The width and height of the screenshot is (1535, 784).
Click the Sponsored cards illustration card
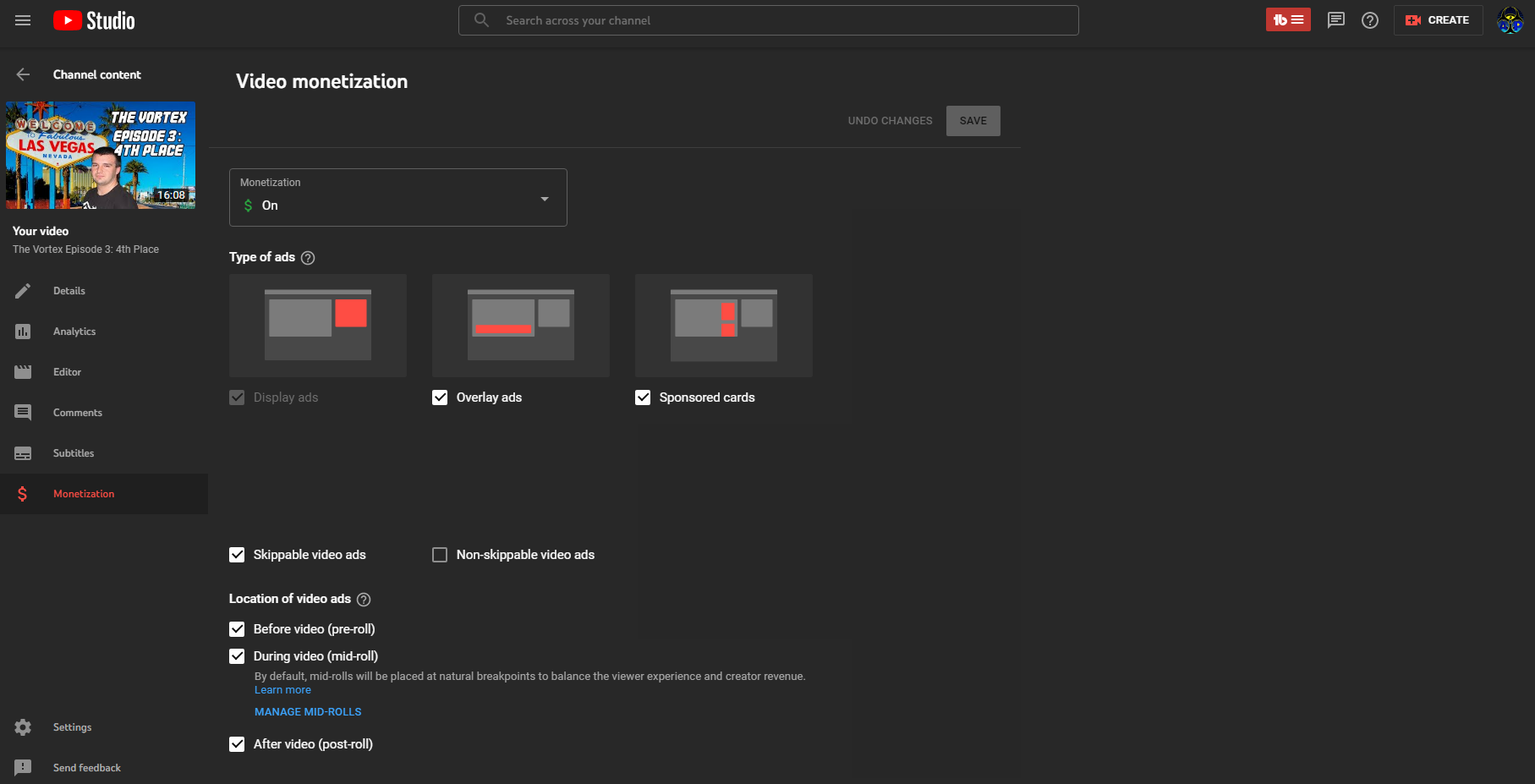click(x=724, y=326)
